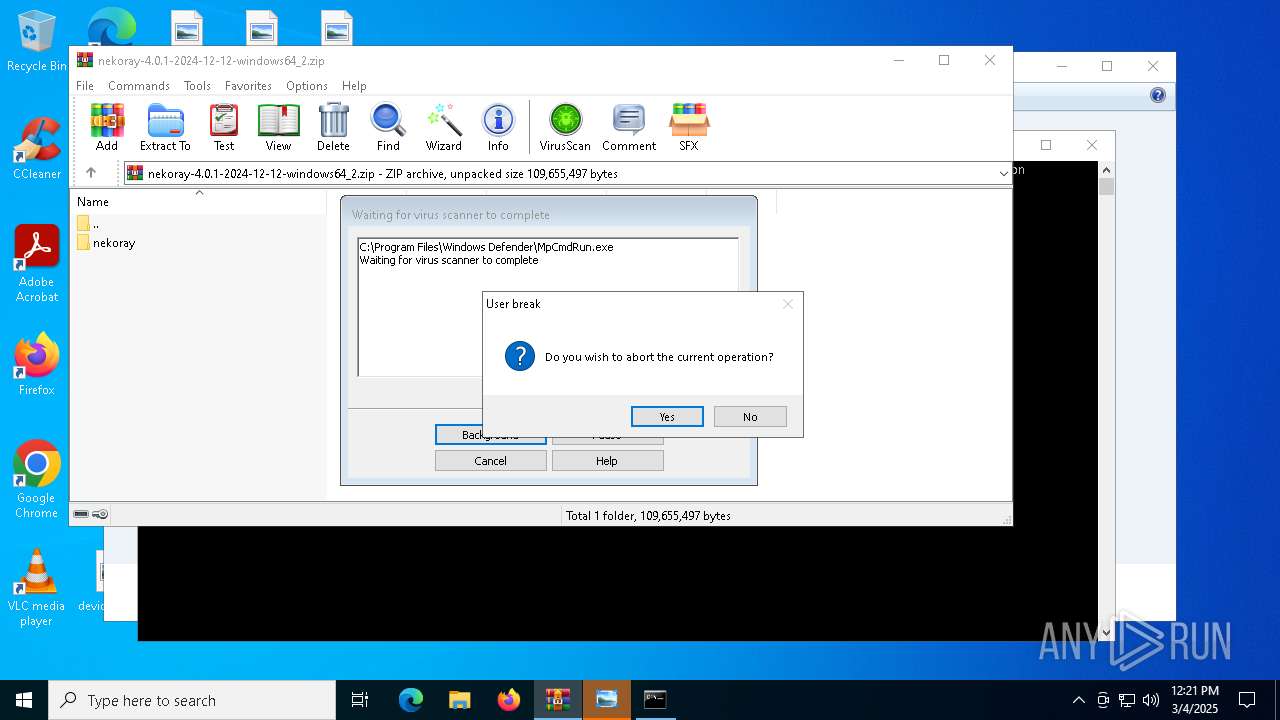The image size is (1280, 720).
Task: Click the Task View taskbar icon
Action: 360,700
